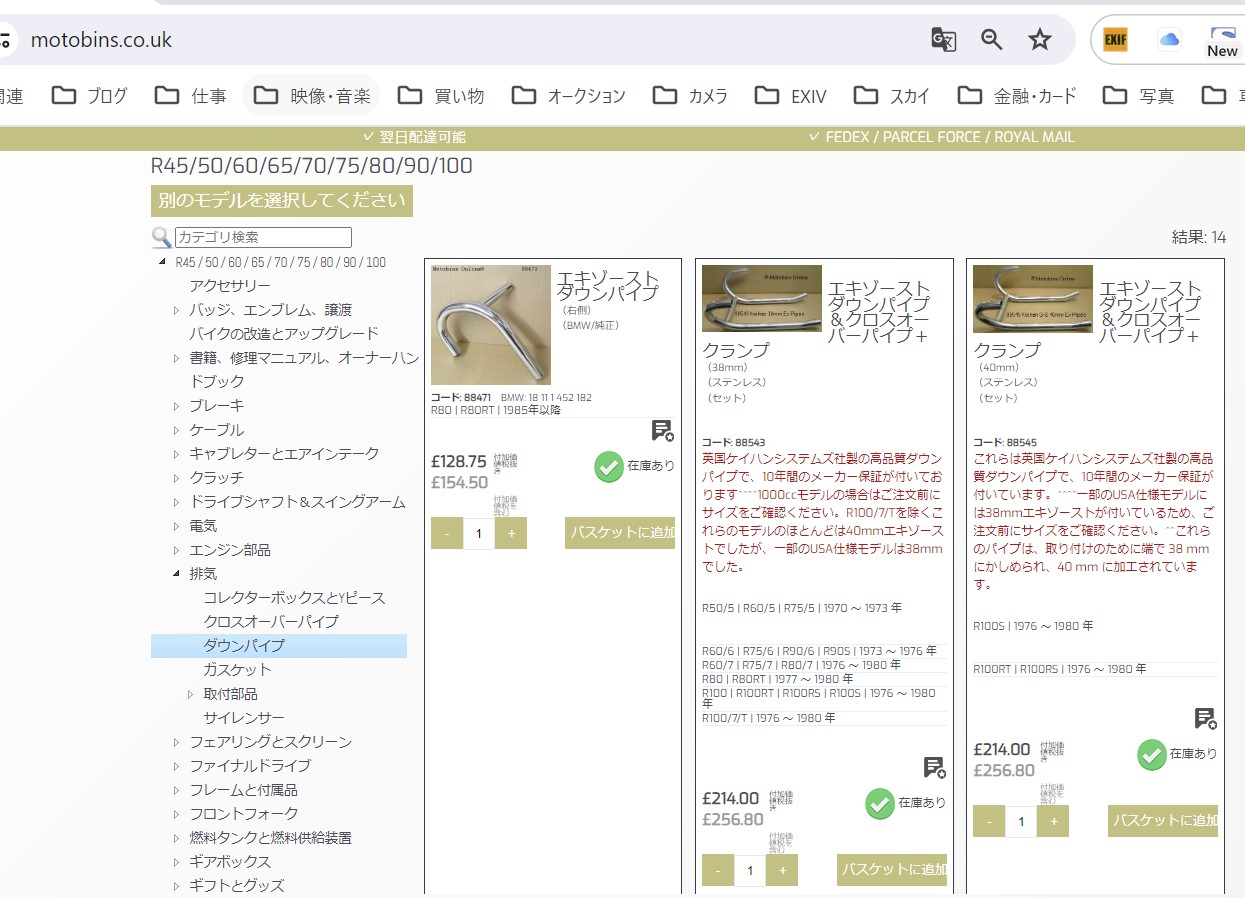Click the Google Translate icon in address bar
The height and width of the screenshot is (898, 1245).
point(943,40)
